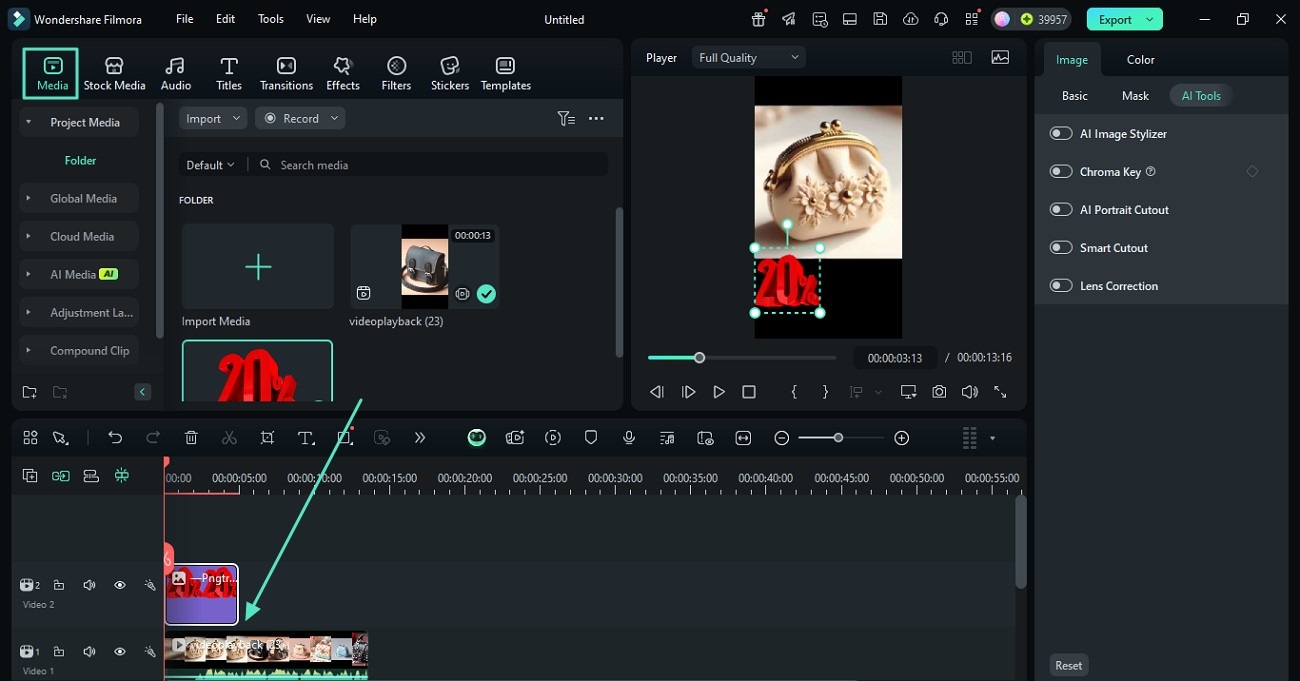Screen dimensions: 1300x681
Task: Open the Filters panel
Action: point(396,74)
